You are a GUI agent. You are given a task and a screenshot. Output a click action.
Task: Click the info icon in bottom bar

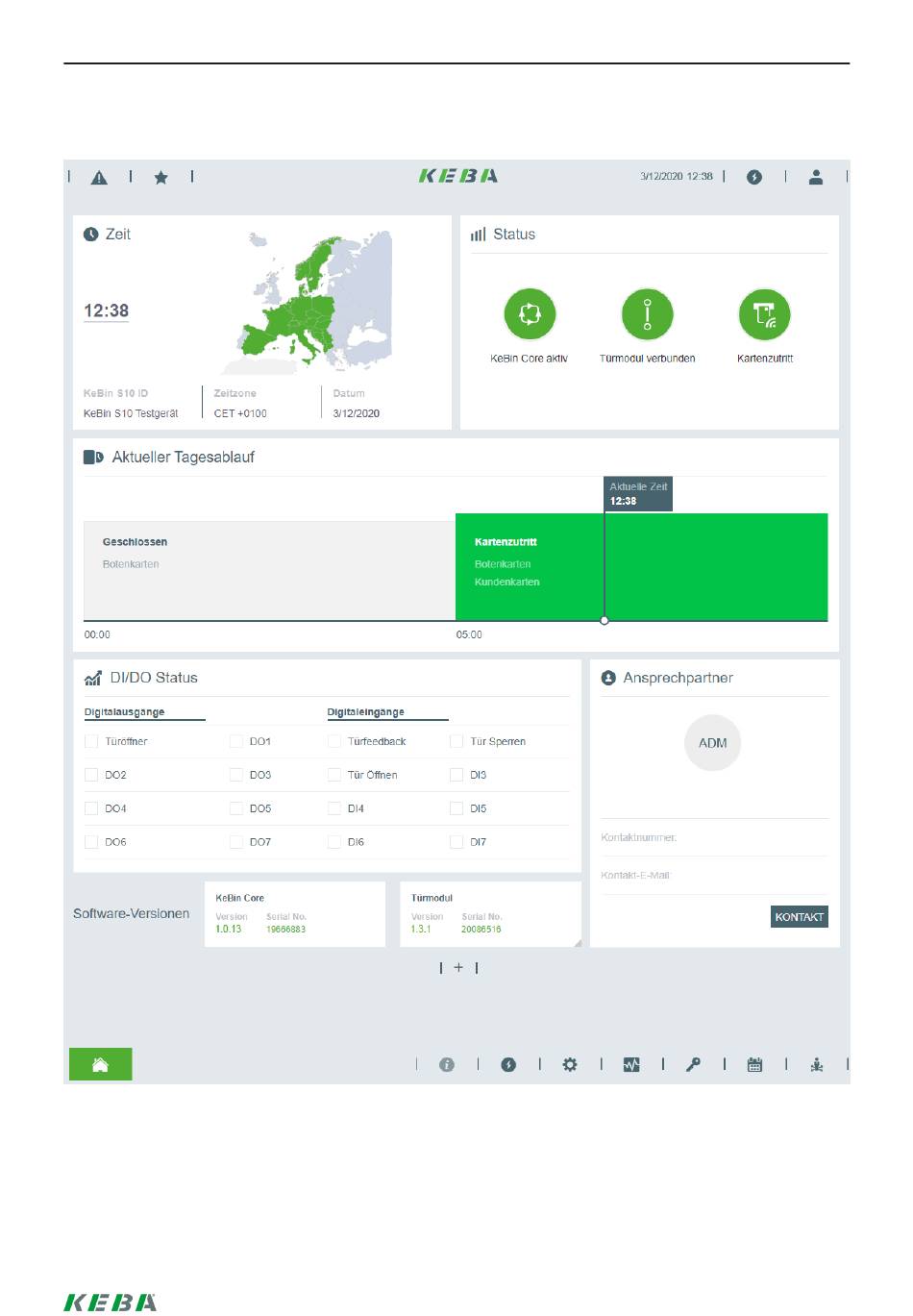click(447, 1064)
